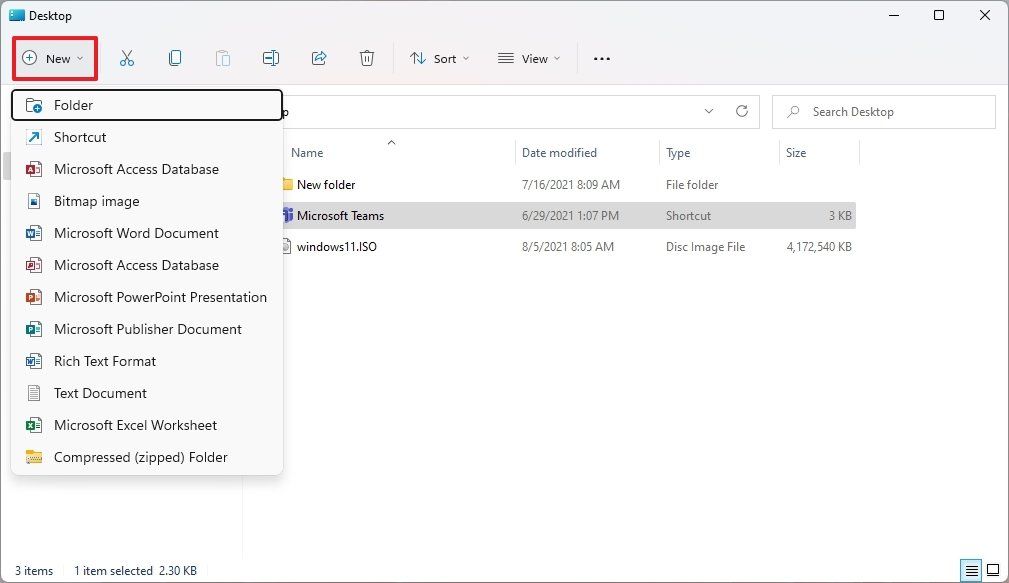
Task: Click the Refresh icon next to the address bar
Action: pos(741,111)
